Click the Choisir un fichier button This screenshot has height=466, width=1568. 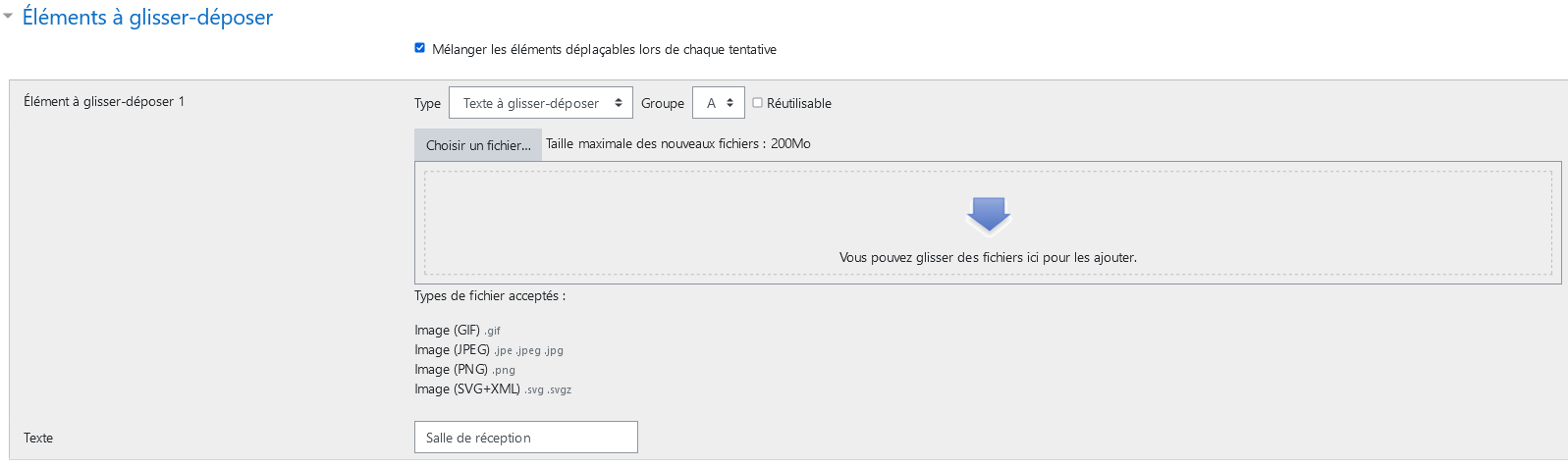[x=478, y=145]
